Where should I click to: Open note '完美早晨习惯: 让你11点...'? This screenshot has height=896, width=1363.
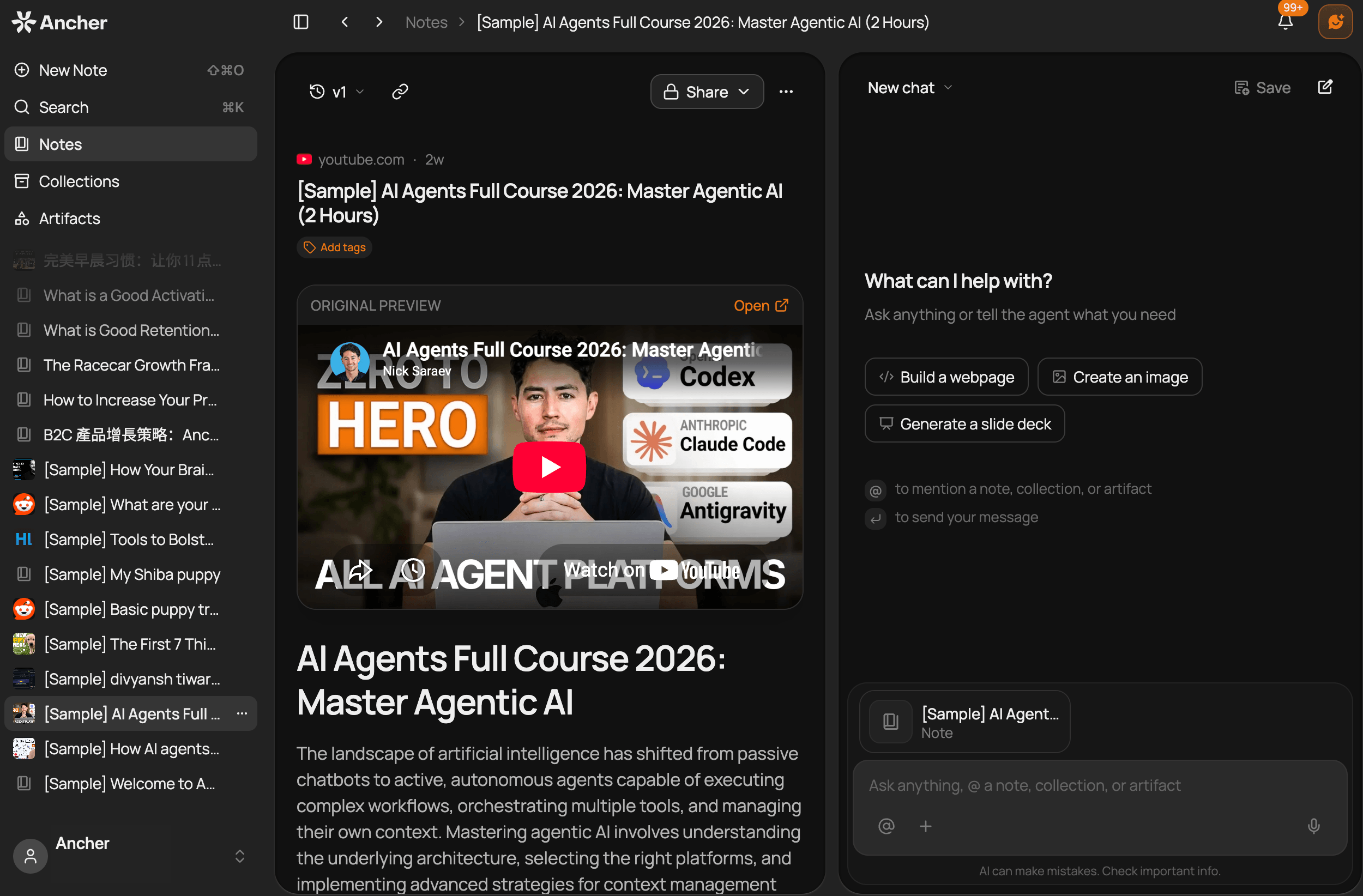[130, 261]
